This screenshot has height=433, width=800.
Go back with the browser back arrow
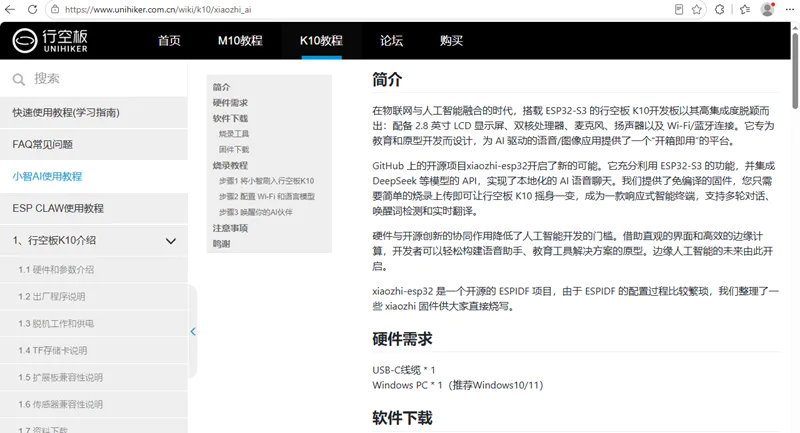click(x=10, y=9)
